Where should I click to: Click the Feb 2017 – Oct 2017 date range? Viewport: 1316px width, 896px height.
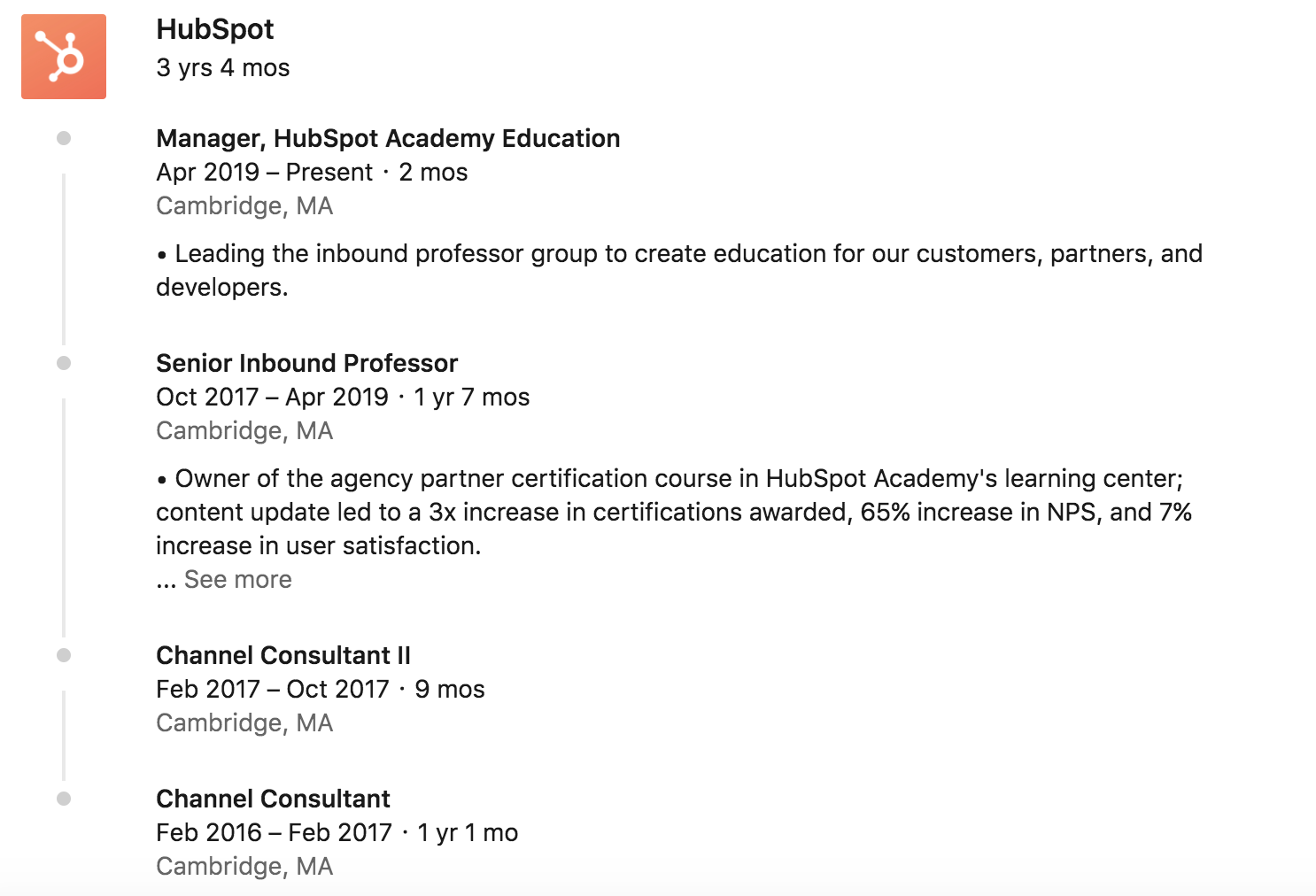click(x=273, y=690)
